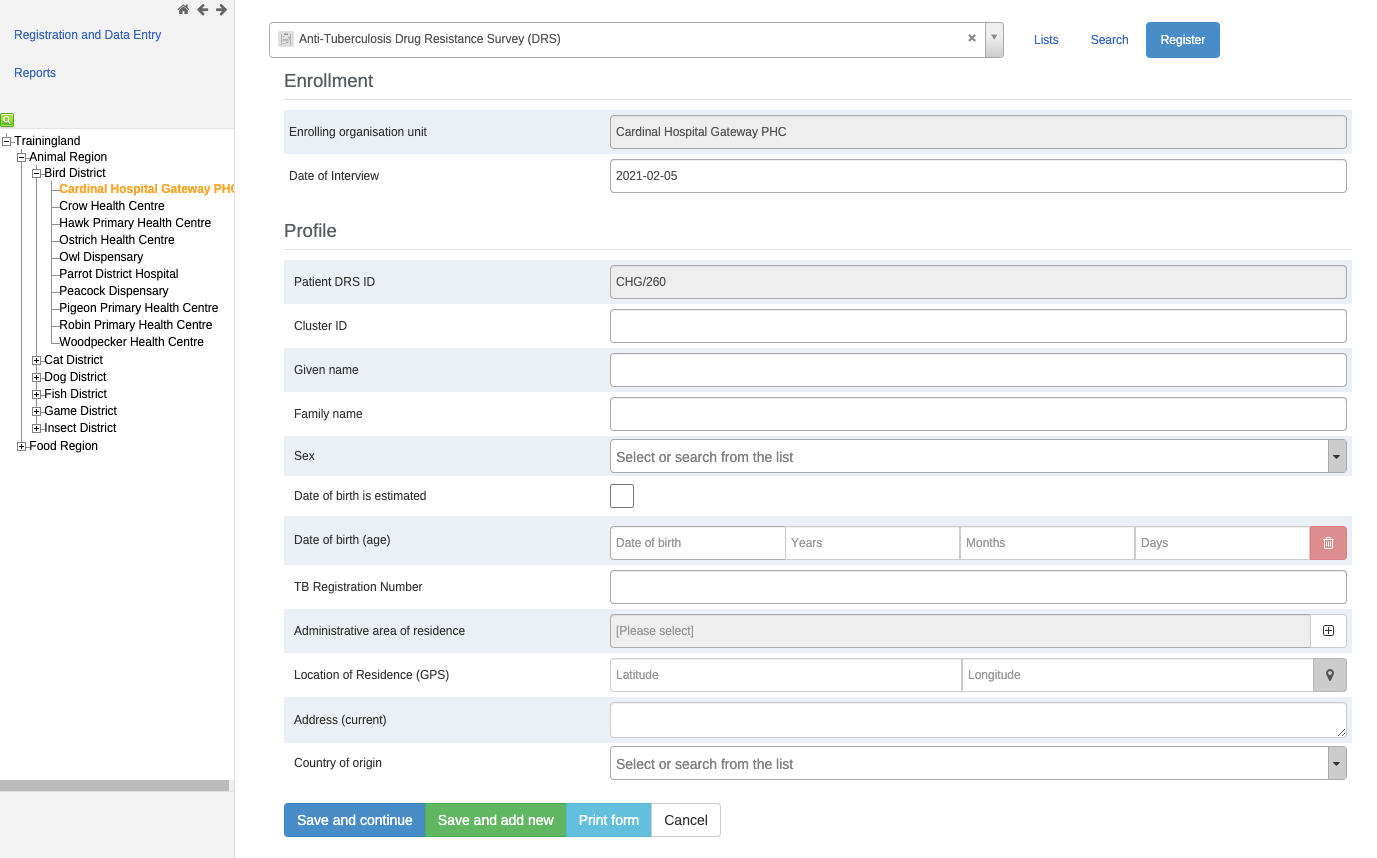The image size is (1377, 858).
Task: Switch to the Search tab
Action: click(1109, 40)
